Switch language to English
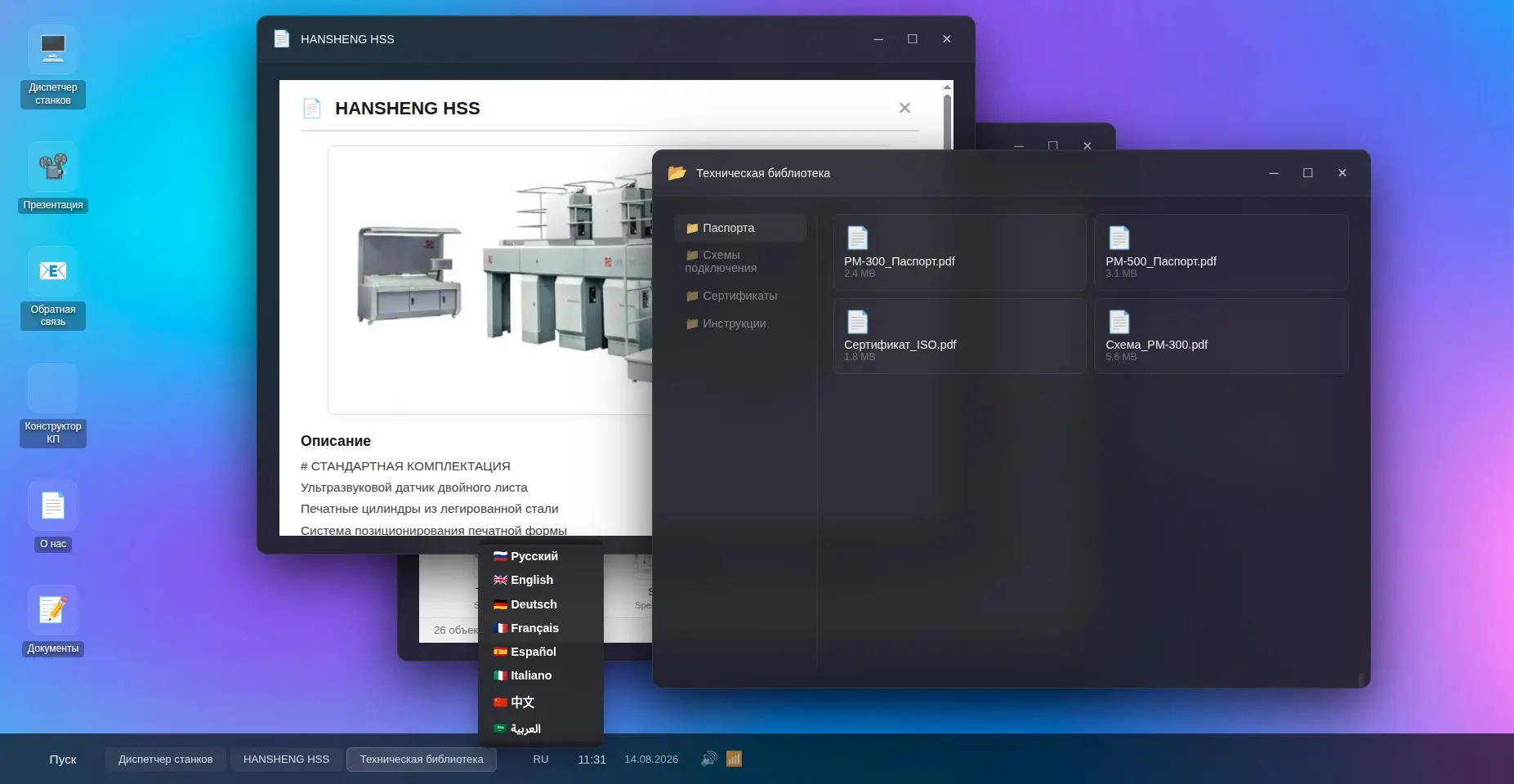This screenshot has width=1514, height=784. click(541, 580)
